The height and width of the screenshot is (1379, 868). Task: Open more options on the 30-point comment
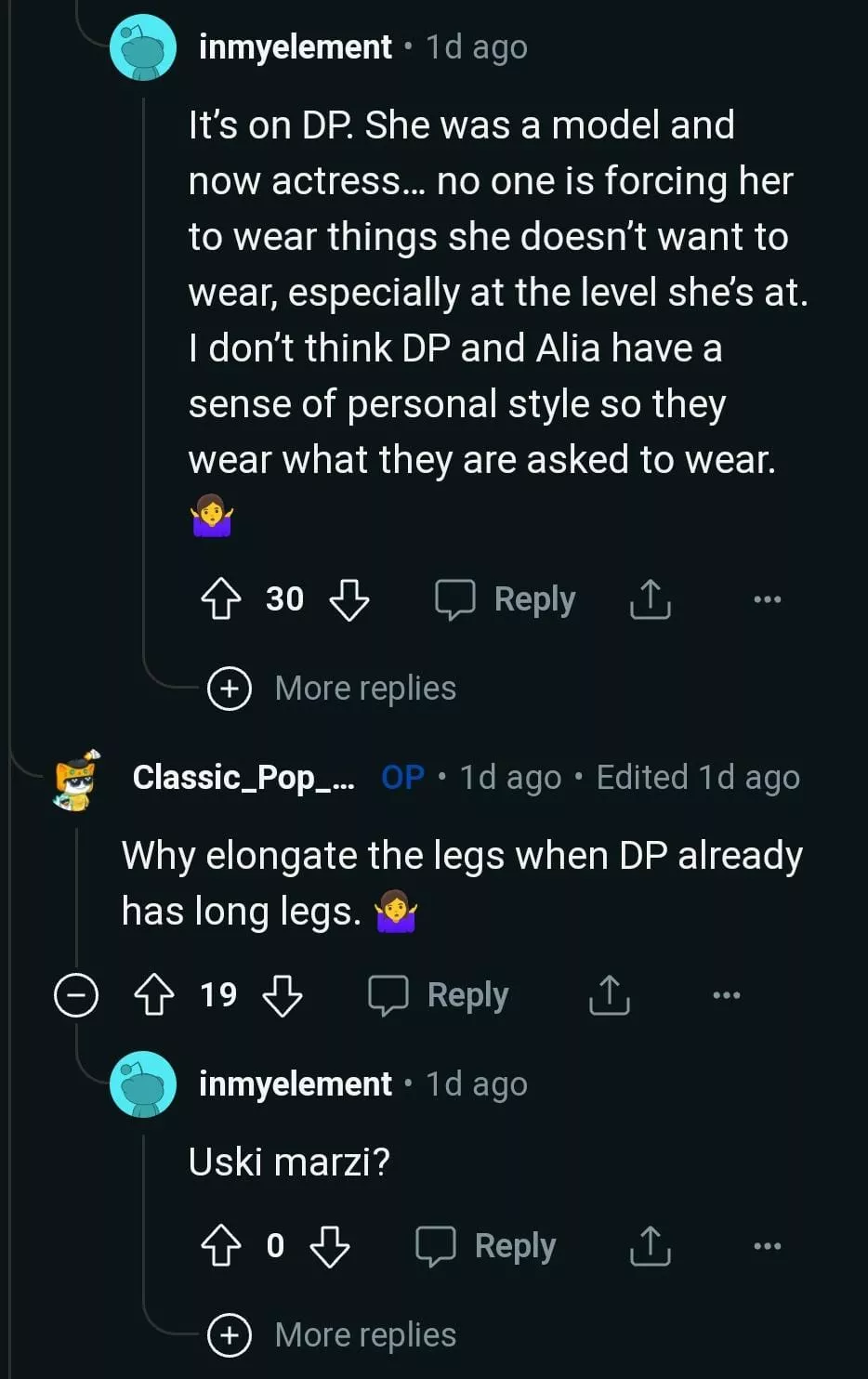pos(767,599)
